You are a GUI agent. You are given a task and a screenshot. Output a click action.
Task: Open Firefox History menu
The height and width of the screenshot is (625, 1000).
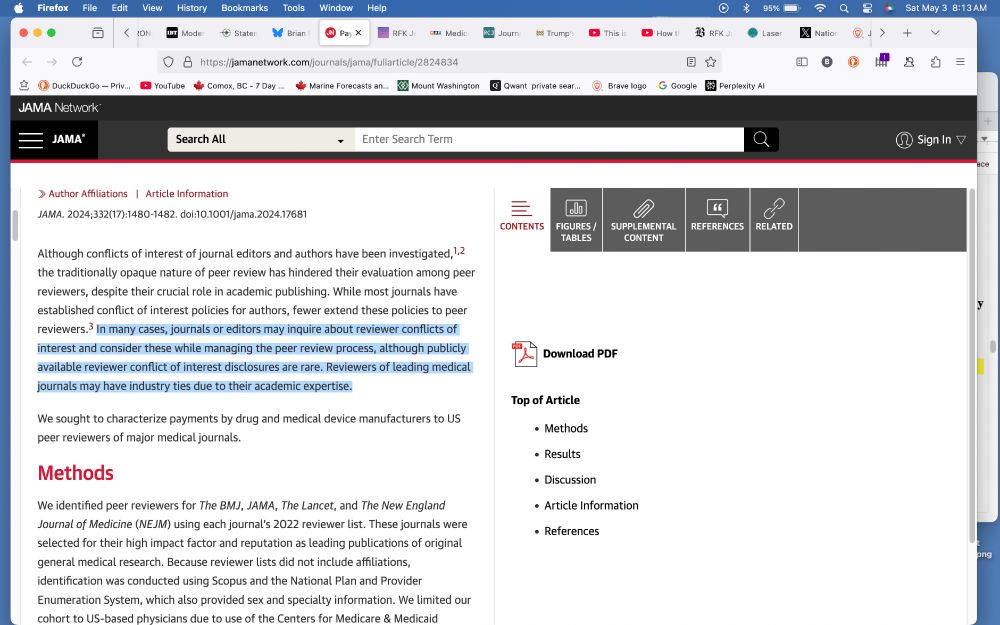pos(191,8)
